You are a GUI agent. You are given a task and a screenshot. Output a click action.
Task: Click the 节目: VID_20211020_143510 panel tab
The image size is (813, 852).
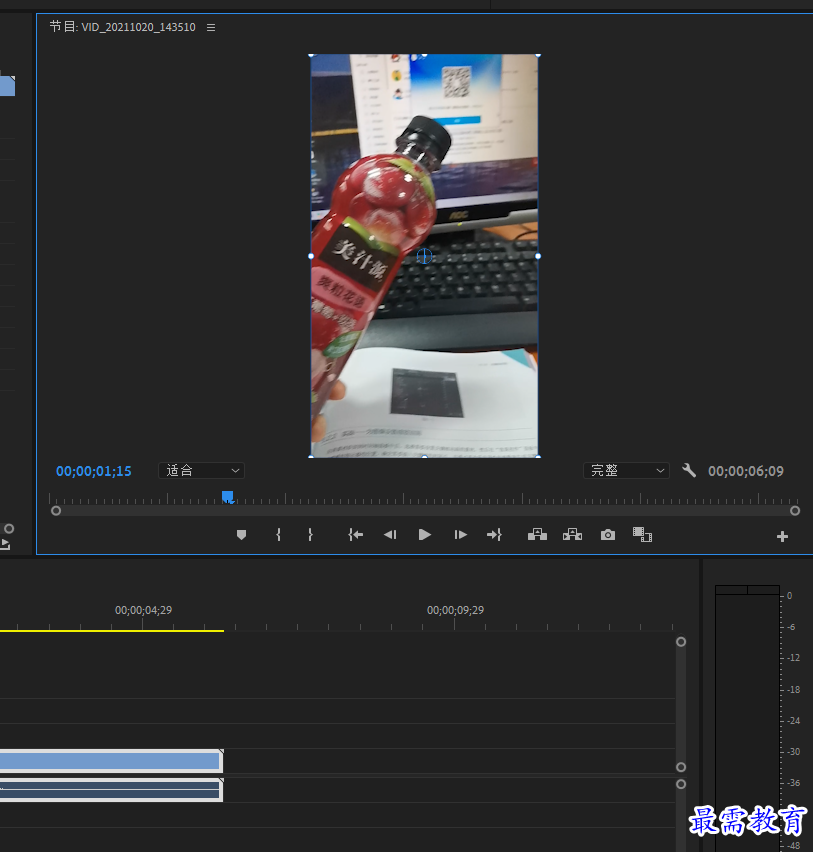coord(122,27)
